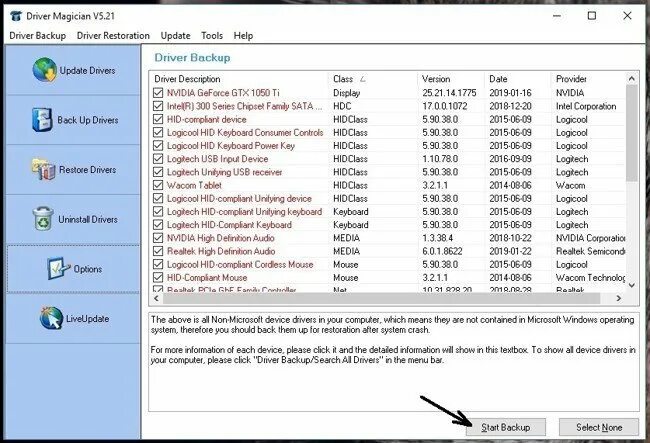This screenshot has width=650, height=443.
Task: Click the Realtek Semiconductor provider cell
Action: point(591,251)
